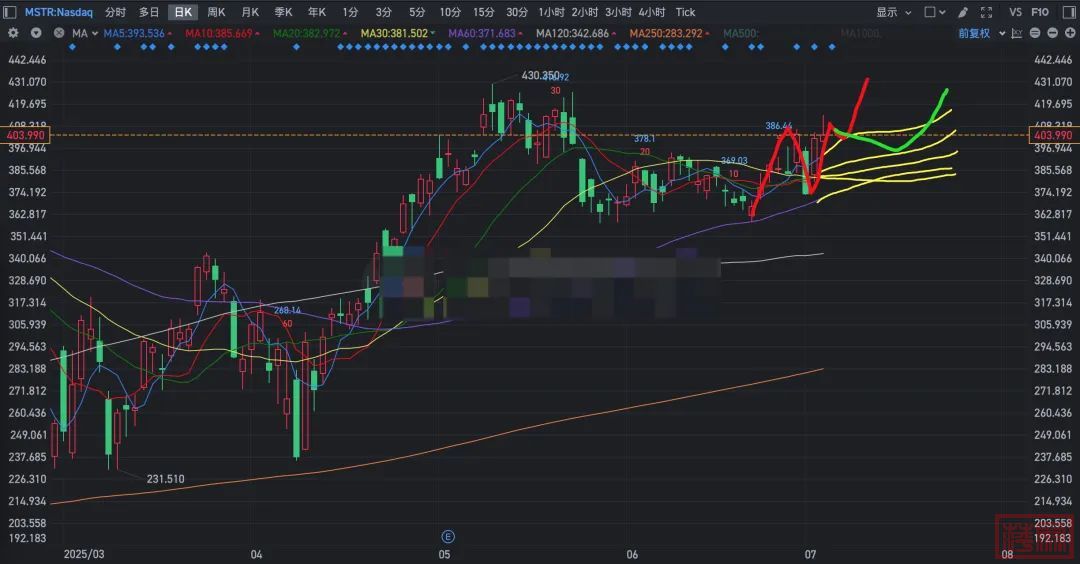This screenshot has height=564, width=1080.
Task: Select the 15分 timeframe tab
Action: click(x=484, y=12)
